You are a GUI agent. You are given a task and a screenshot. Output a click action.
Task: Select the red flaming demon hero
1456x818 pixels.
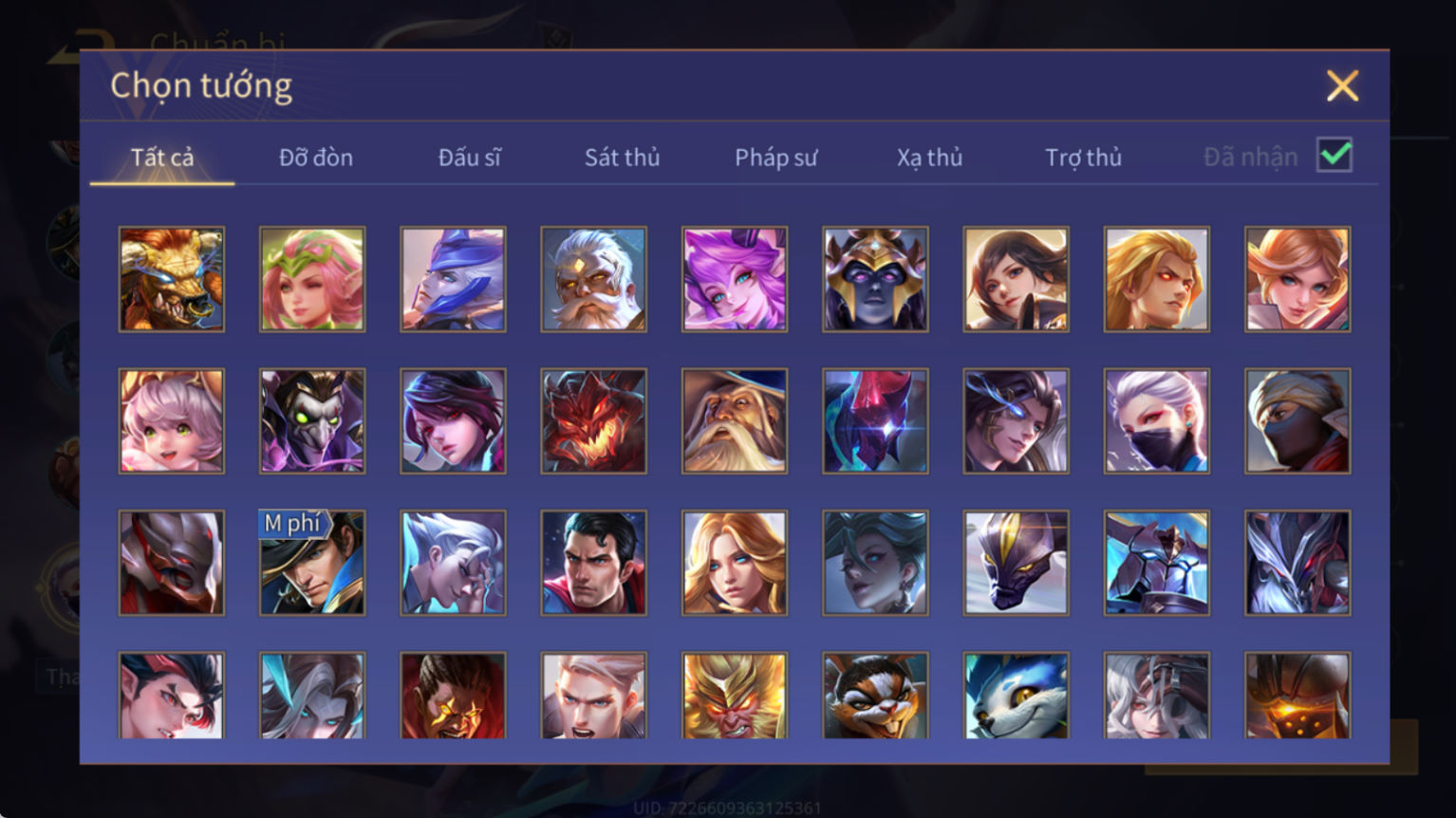coord(593,421)
